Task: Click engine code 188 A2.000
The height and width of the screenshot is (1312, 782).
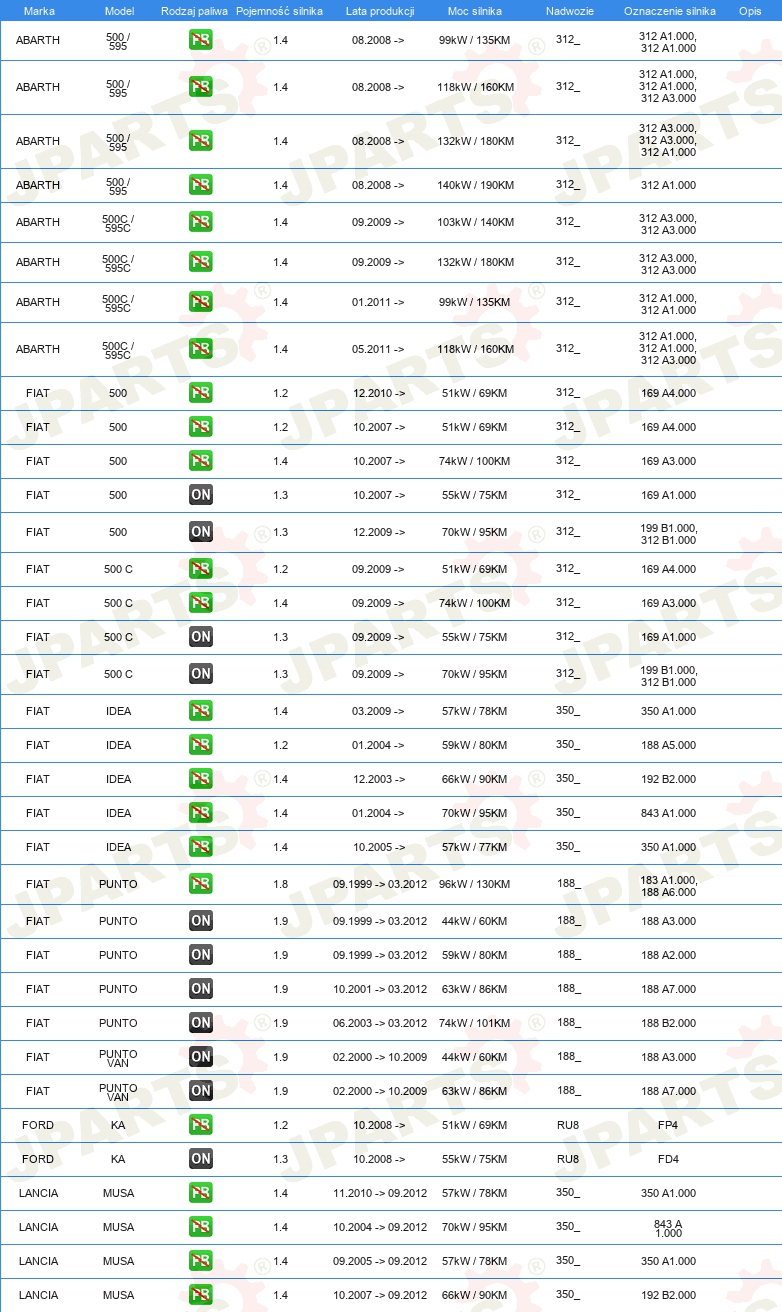Action: (x=668, y=955)
